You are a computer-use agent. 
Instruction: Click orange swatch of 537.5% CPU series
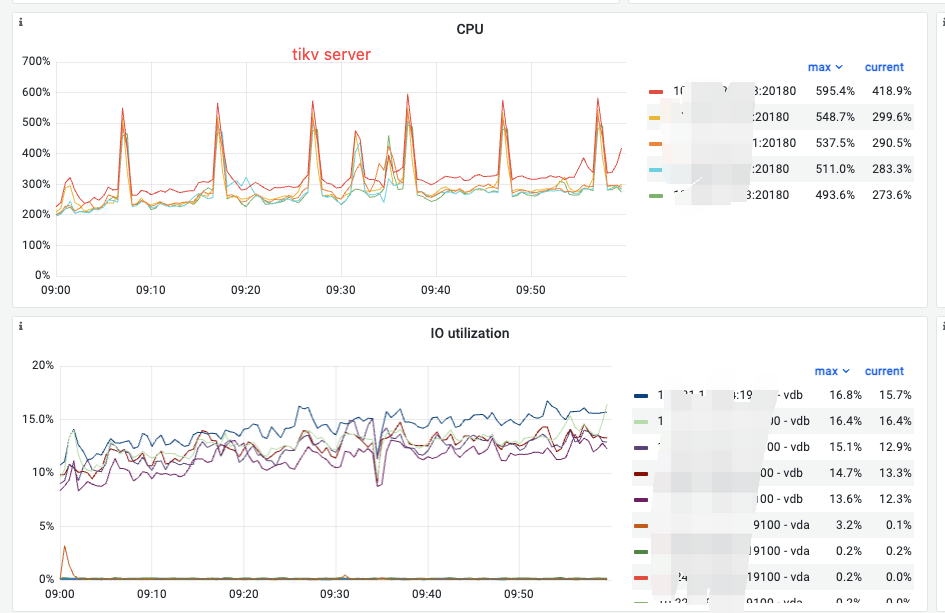[x=656, y=143]
